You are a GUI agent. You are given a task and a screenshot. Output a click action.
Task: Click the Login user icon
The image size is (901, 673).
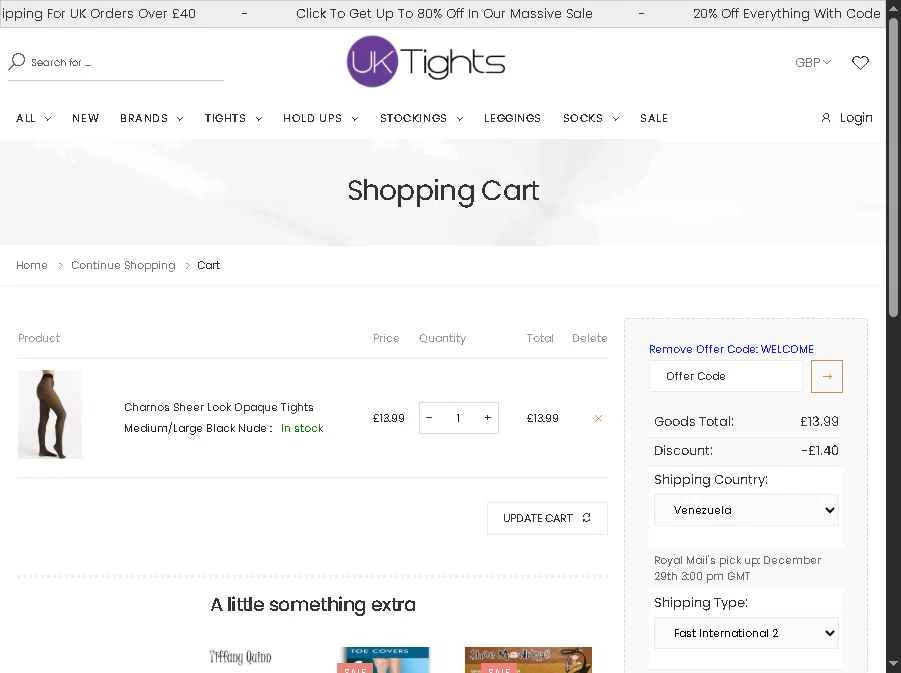pos(826,118)
